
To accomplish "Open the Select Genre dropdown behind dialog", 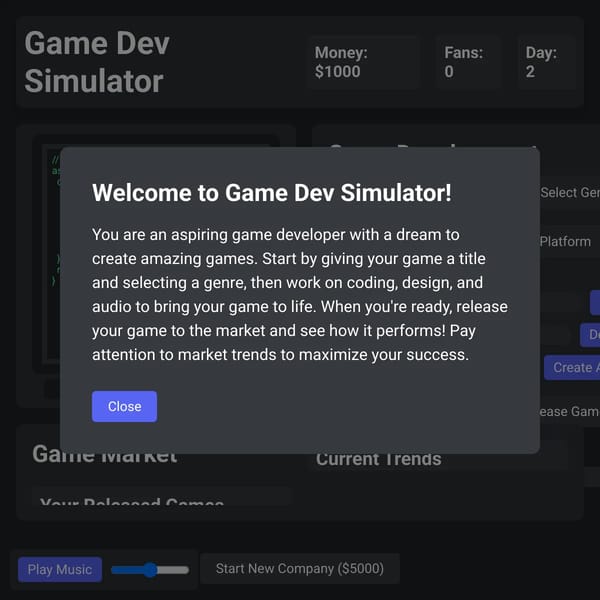I will pyautogui.click(x=569, y=192).
